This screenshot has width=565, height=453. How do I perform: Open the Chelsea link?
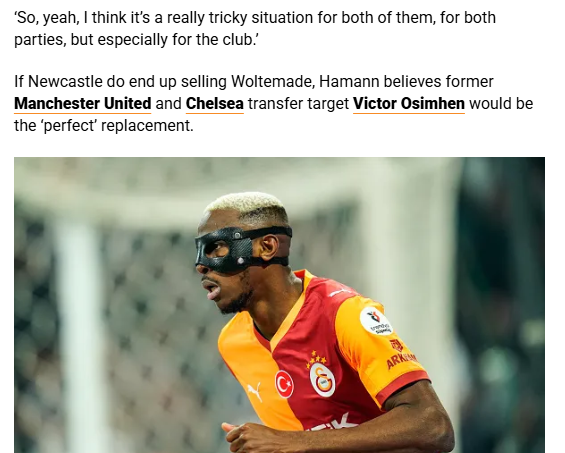click(215, 104)
